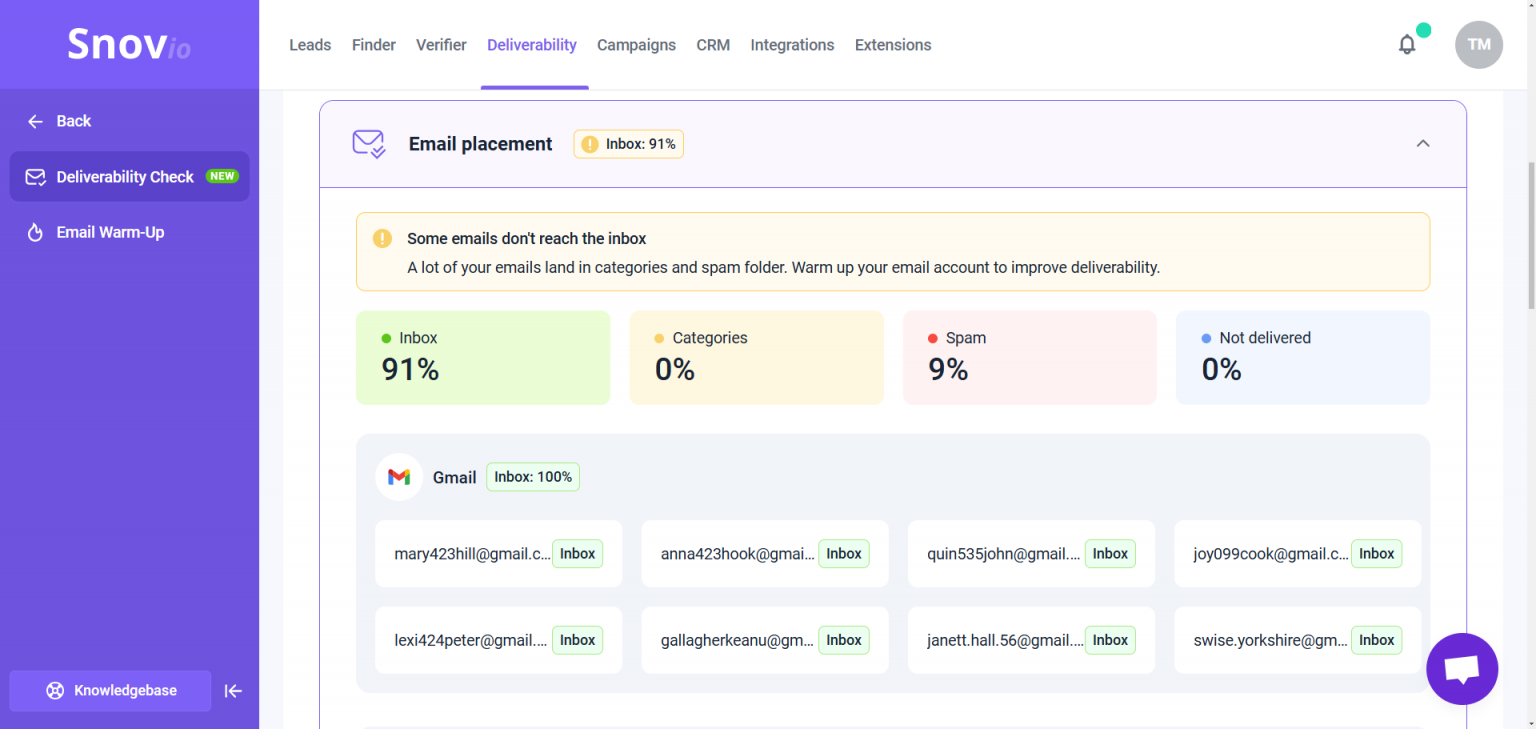This screenshot has height=729, width=1536.
Task: Click the Categories 0% card
Action: click(x=756, y=357)
